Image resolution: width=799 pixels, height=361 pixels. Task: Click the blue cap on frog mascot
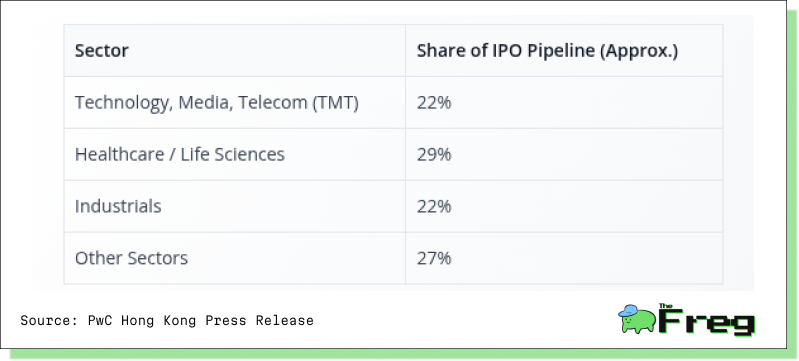(628, 310)
